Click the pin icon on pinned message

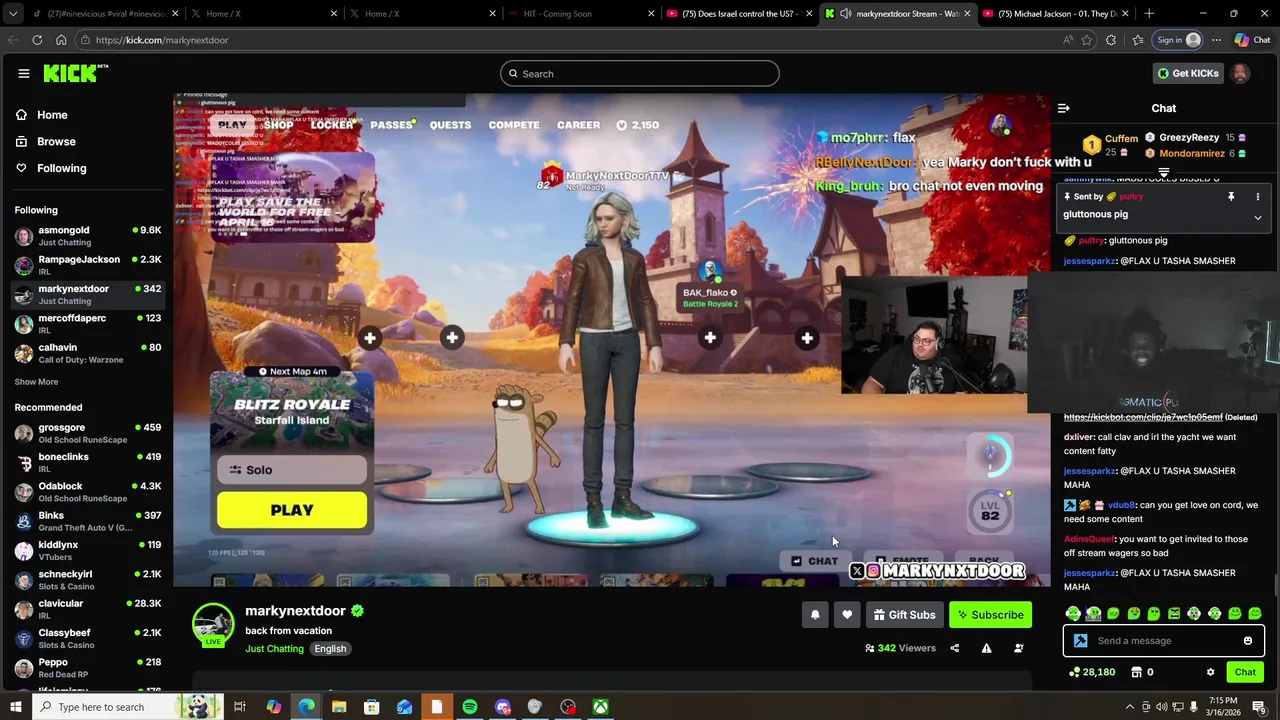1231,197
